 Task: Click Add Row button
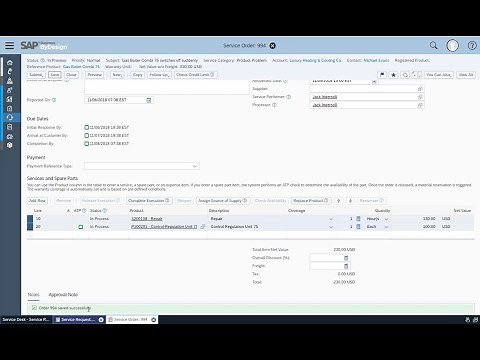pyautogui.click(x=37, y=201)
